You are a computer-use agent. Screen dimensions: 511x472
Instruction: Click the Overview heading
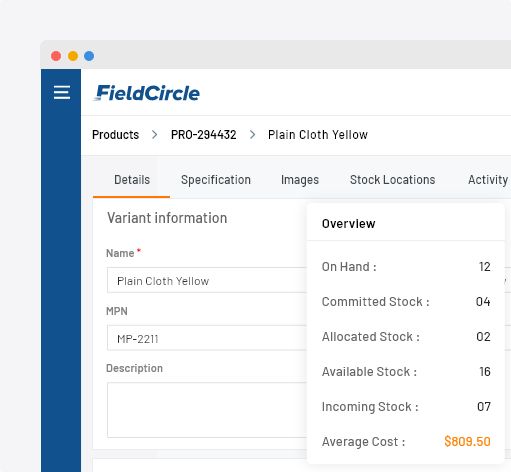pyautogui.click(x=348, y=224)
